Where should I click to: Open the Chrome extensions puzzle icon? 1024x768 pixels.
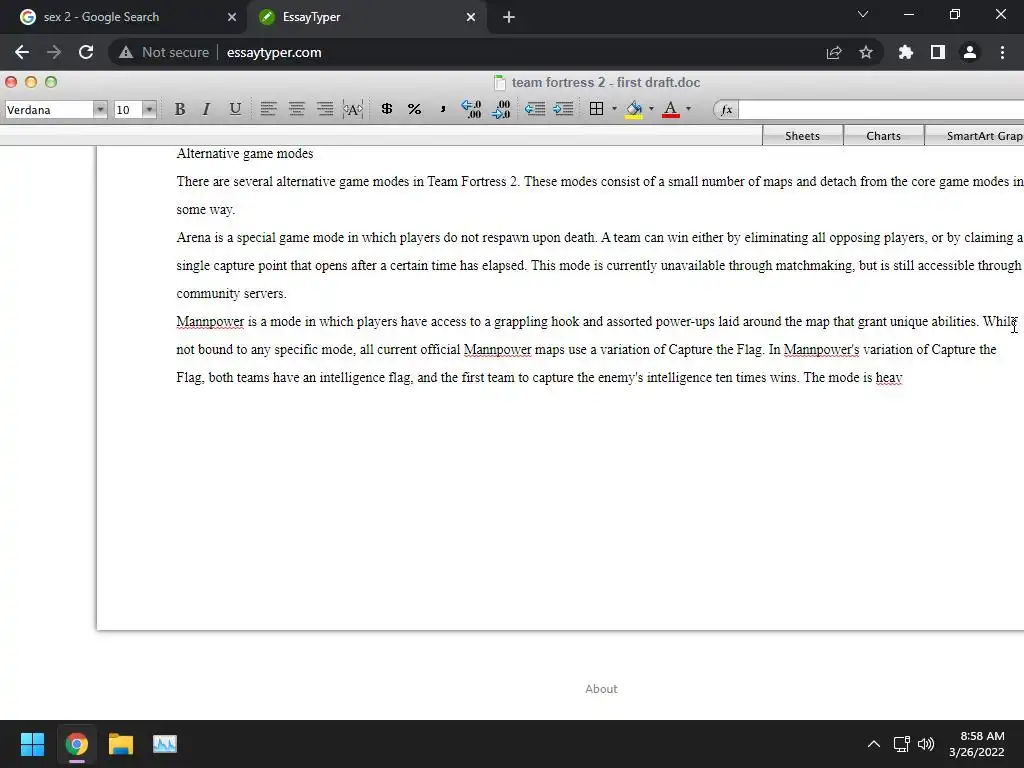coord(906,52)
